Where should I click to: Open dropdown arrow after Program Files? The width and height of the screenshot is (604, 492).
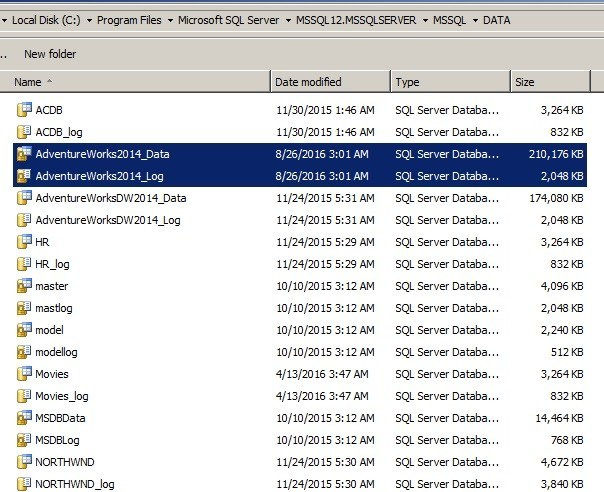tap(170, 20)
